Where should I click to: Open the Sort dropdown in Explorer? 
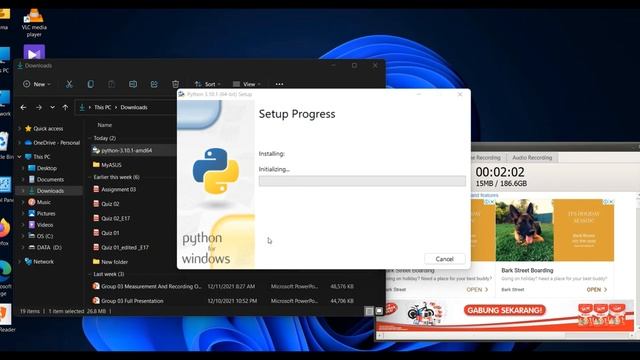point(207,84)
